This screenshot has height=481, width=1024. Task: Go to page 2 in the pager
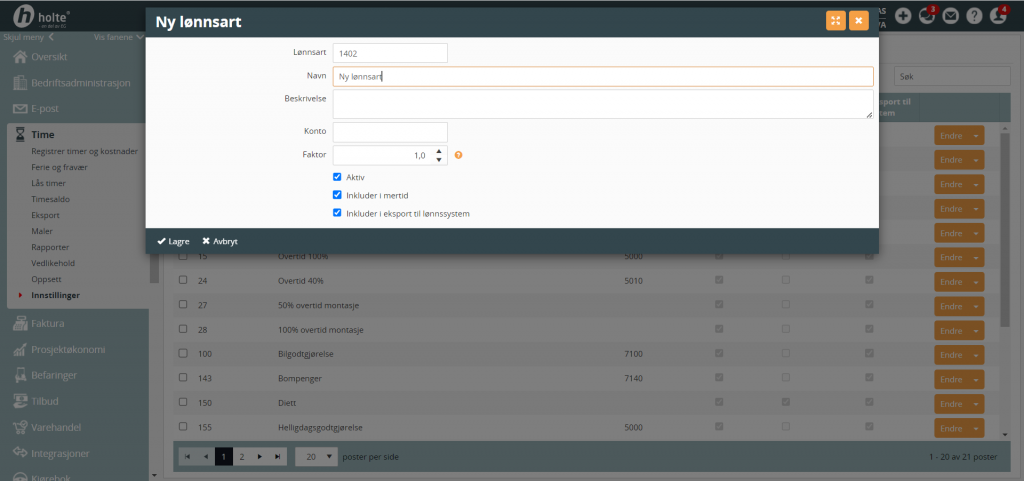pos(242,455)
